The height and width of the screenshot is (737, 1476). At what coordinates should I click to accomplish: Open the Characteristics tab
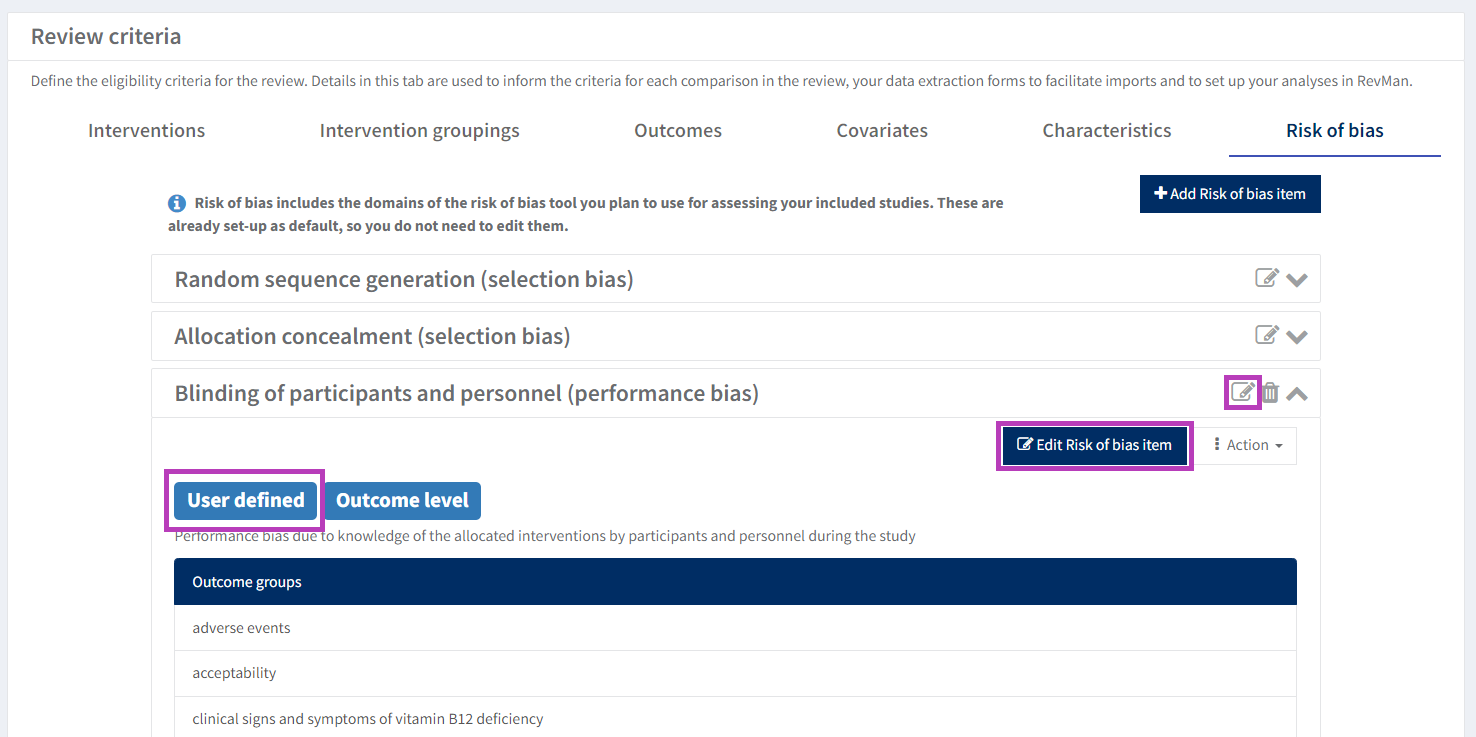pyautogui.click(x=1106, y=131)
